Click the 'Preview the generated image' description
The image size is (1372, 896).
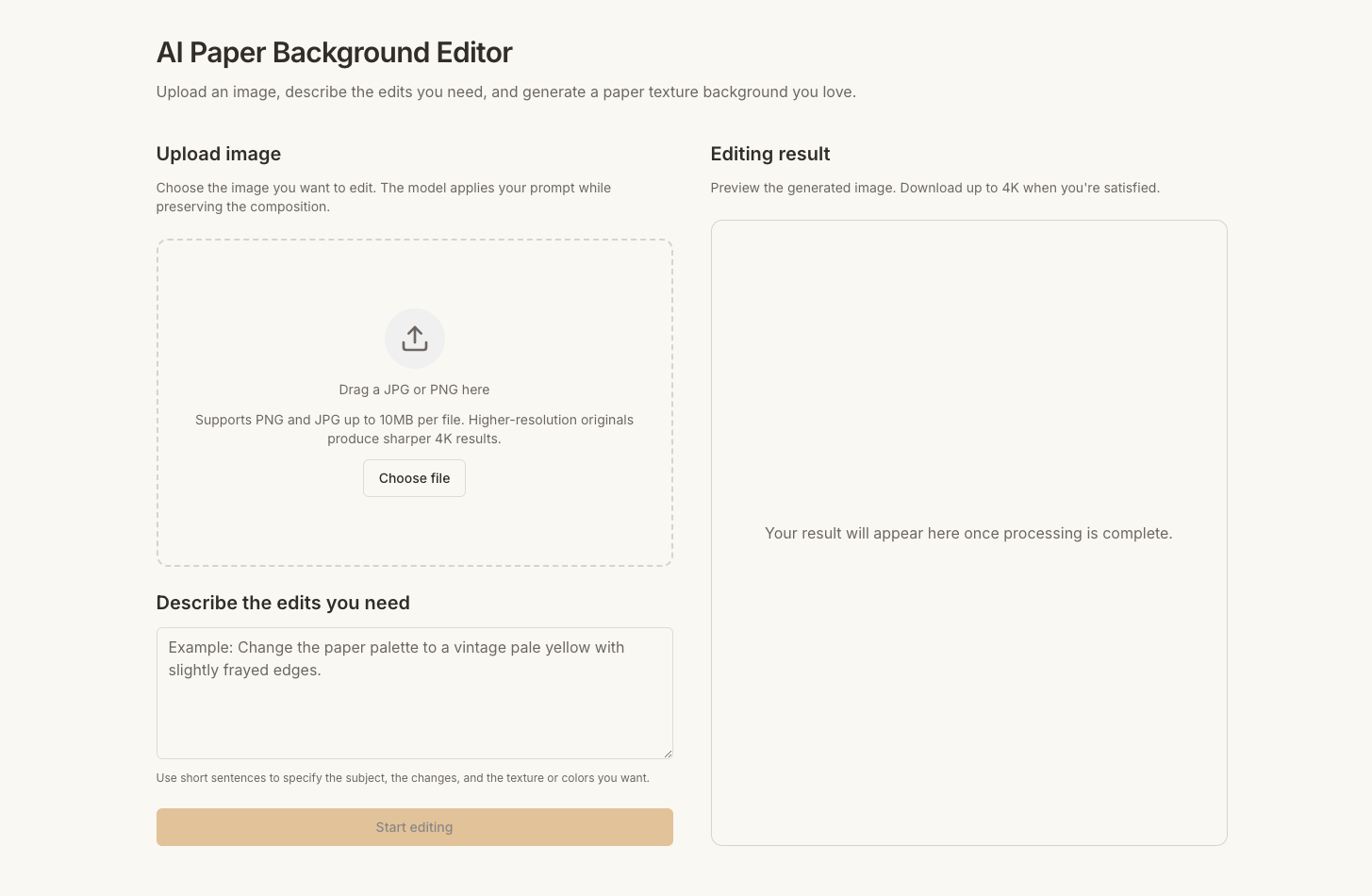(x=934, y=188)
